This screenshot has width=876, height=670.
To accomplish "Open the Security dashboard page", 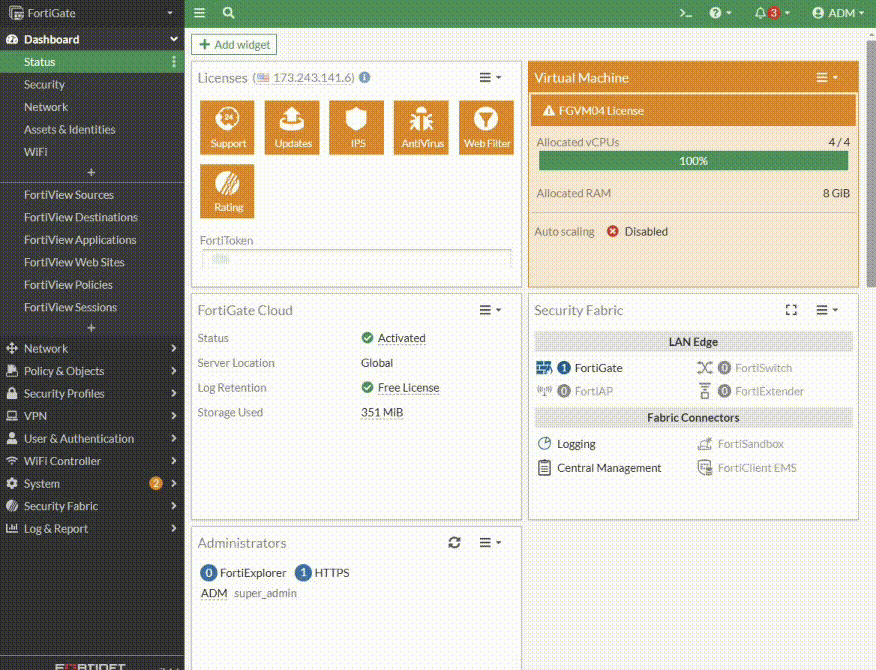I will click(x=44, y=85).
